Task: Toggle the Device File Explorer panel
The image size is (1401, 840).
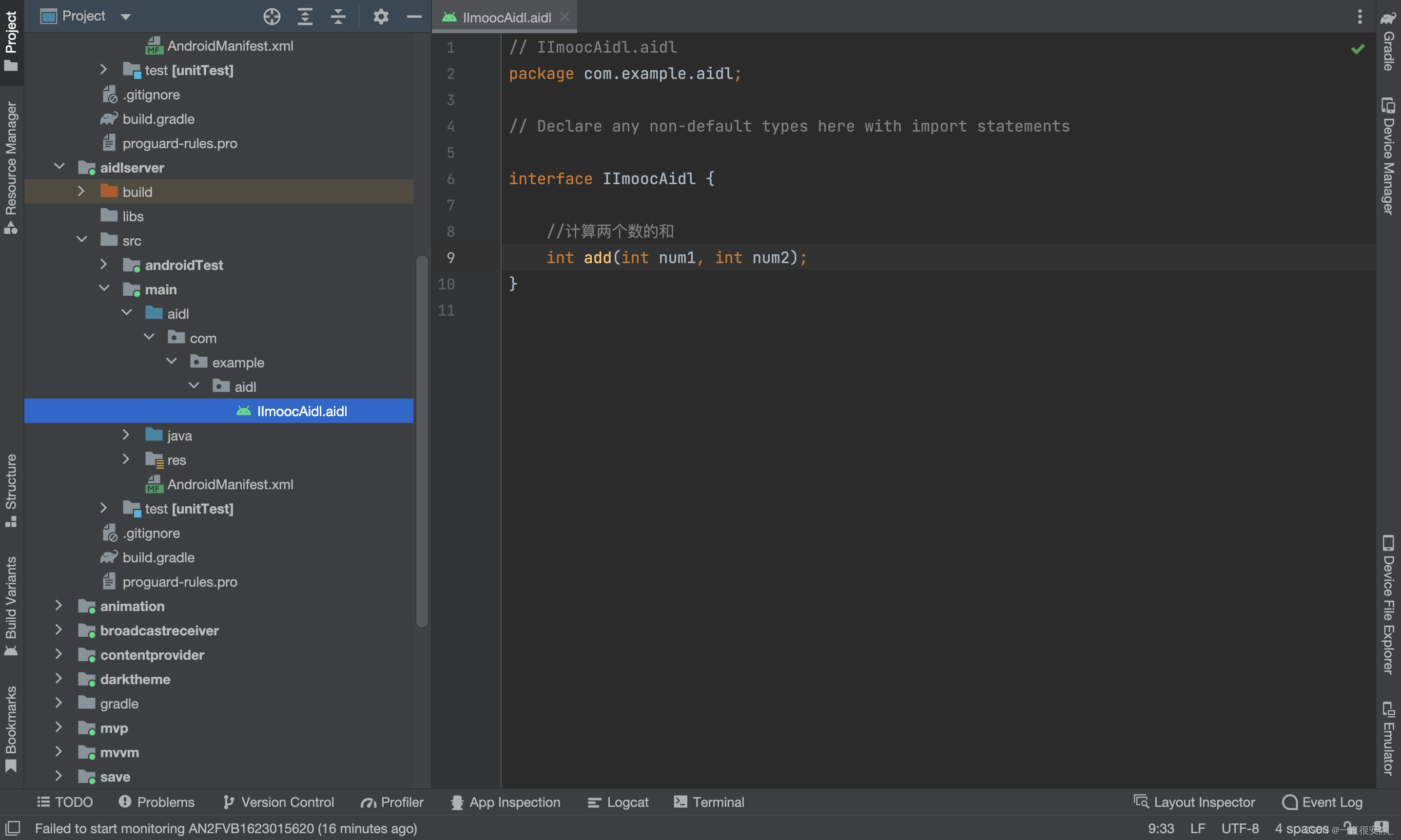Action: 1388,604
